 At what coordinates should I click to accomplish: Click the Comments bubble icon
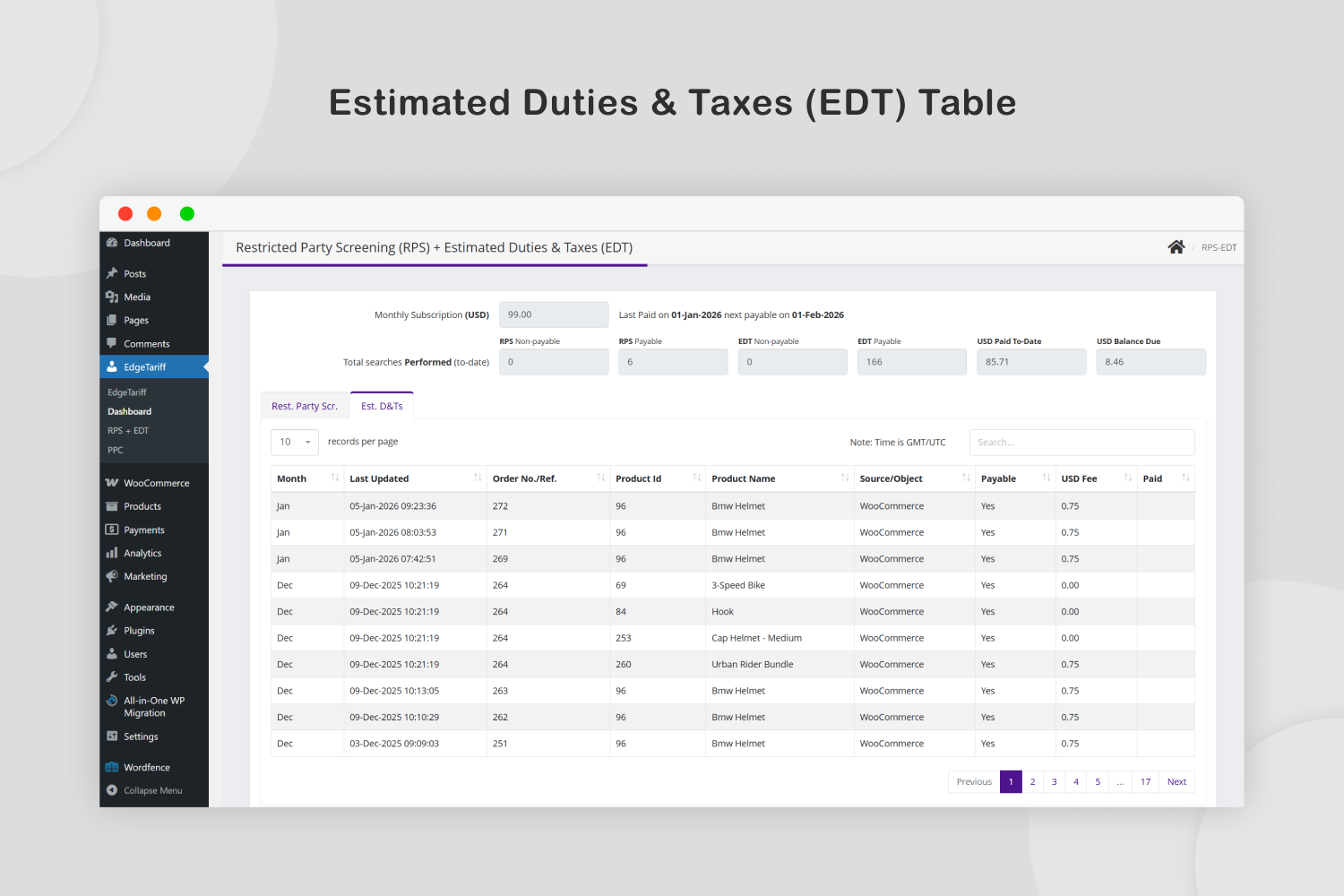coord(112,343)
